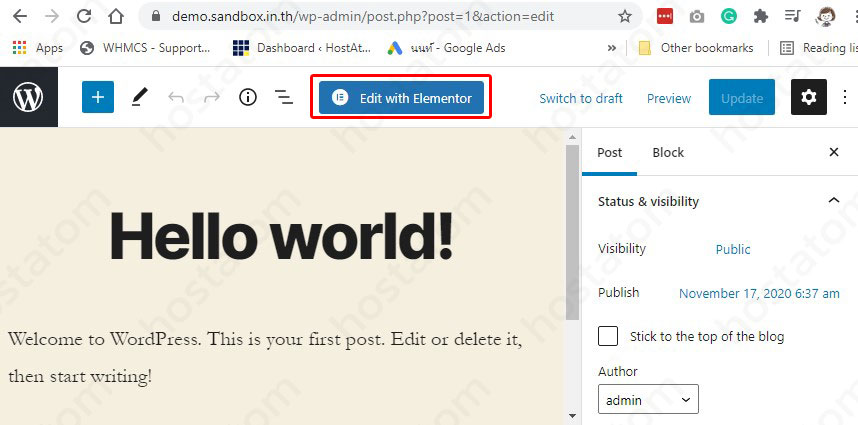Click the red password manager extension icon
The height and width of the screenshot is (425, 858).
[665, 16]
